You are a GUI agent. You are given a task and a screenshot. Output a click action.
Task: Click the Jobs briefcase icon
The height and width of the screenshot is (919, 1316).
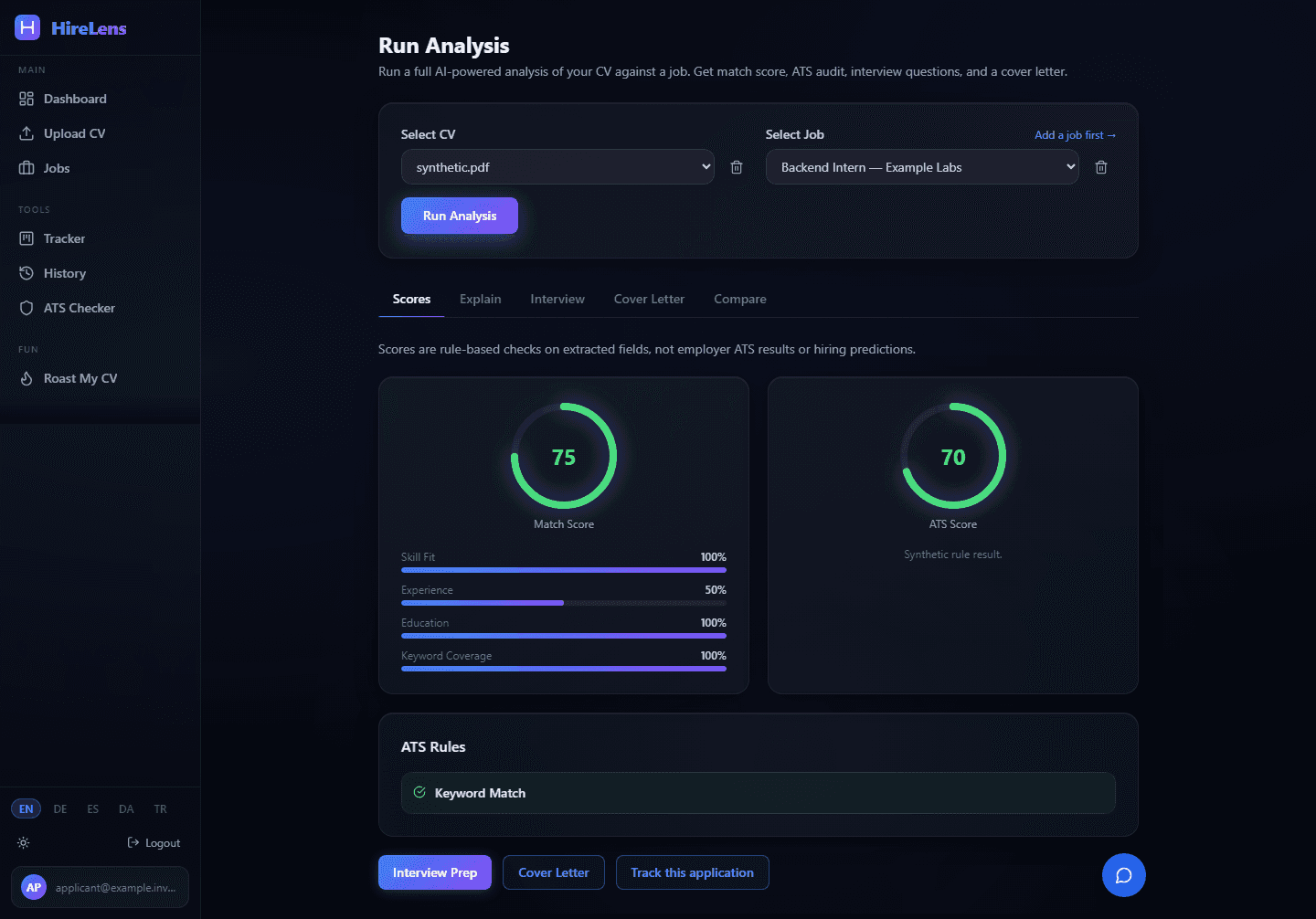27,168
